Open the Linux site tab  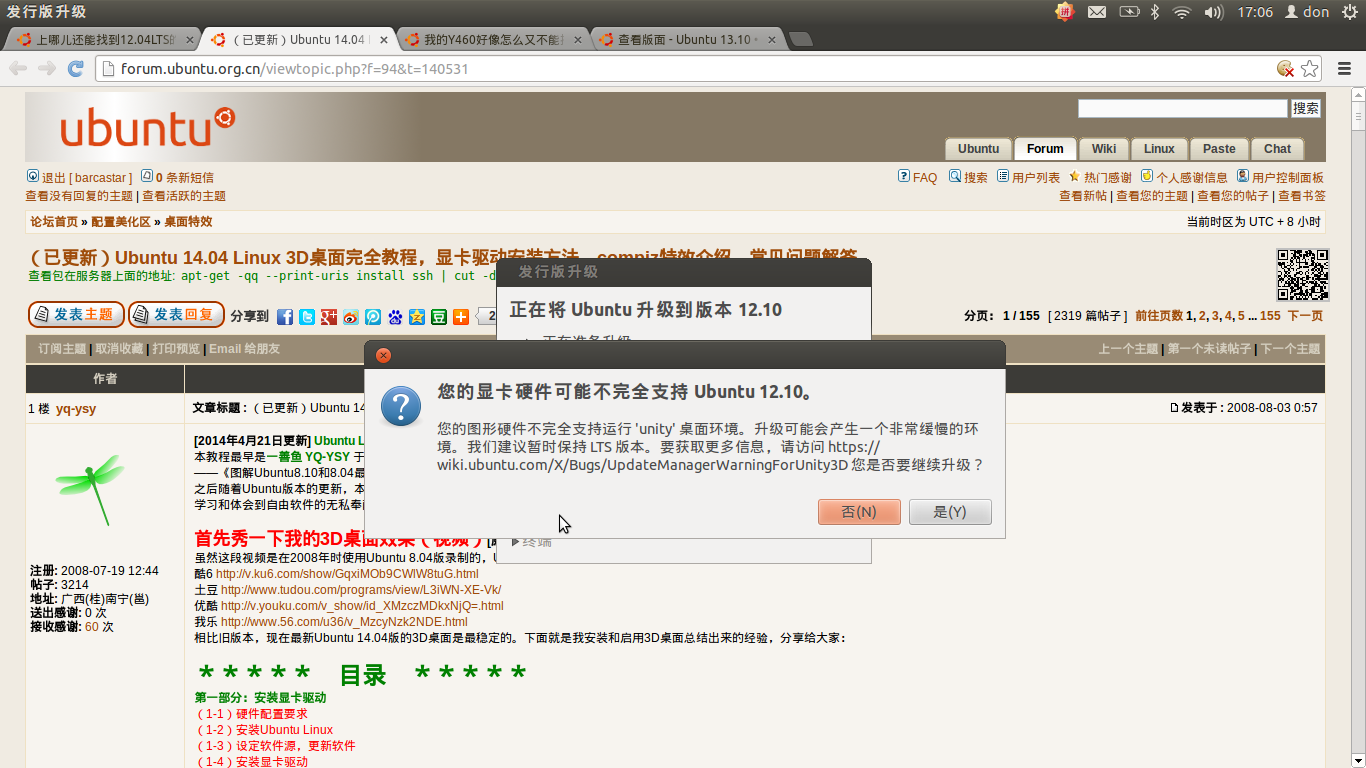pos(1159,149)
